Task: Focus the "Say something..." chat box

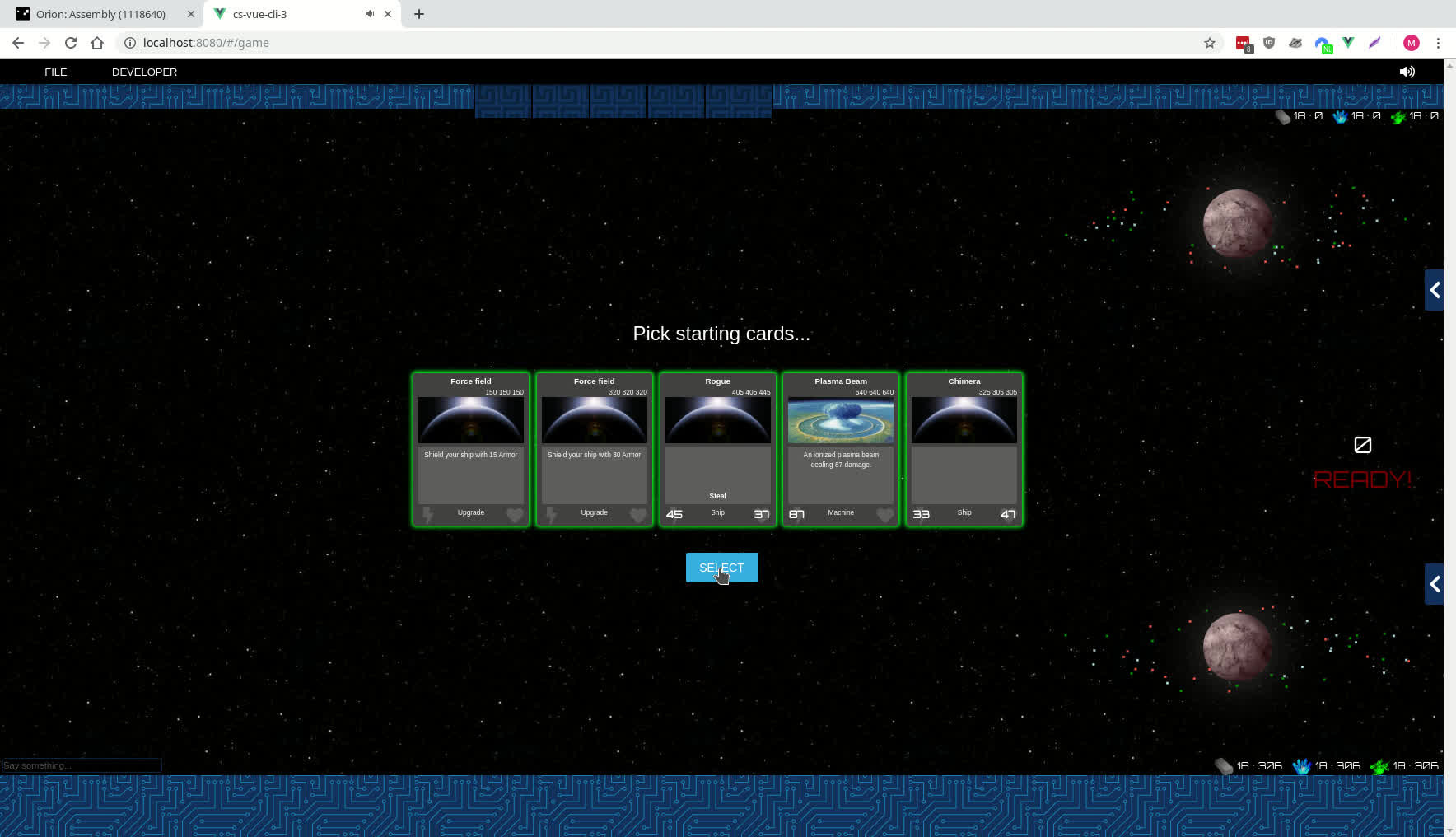Action: (81, 765)
